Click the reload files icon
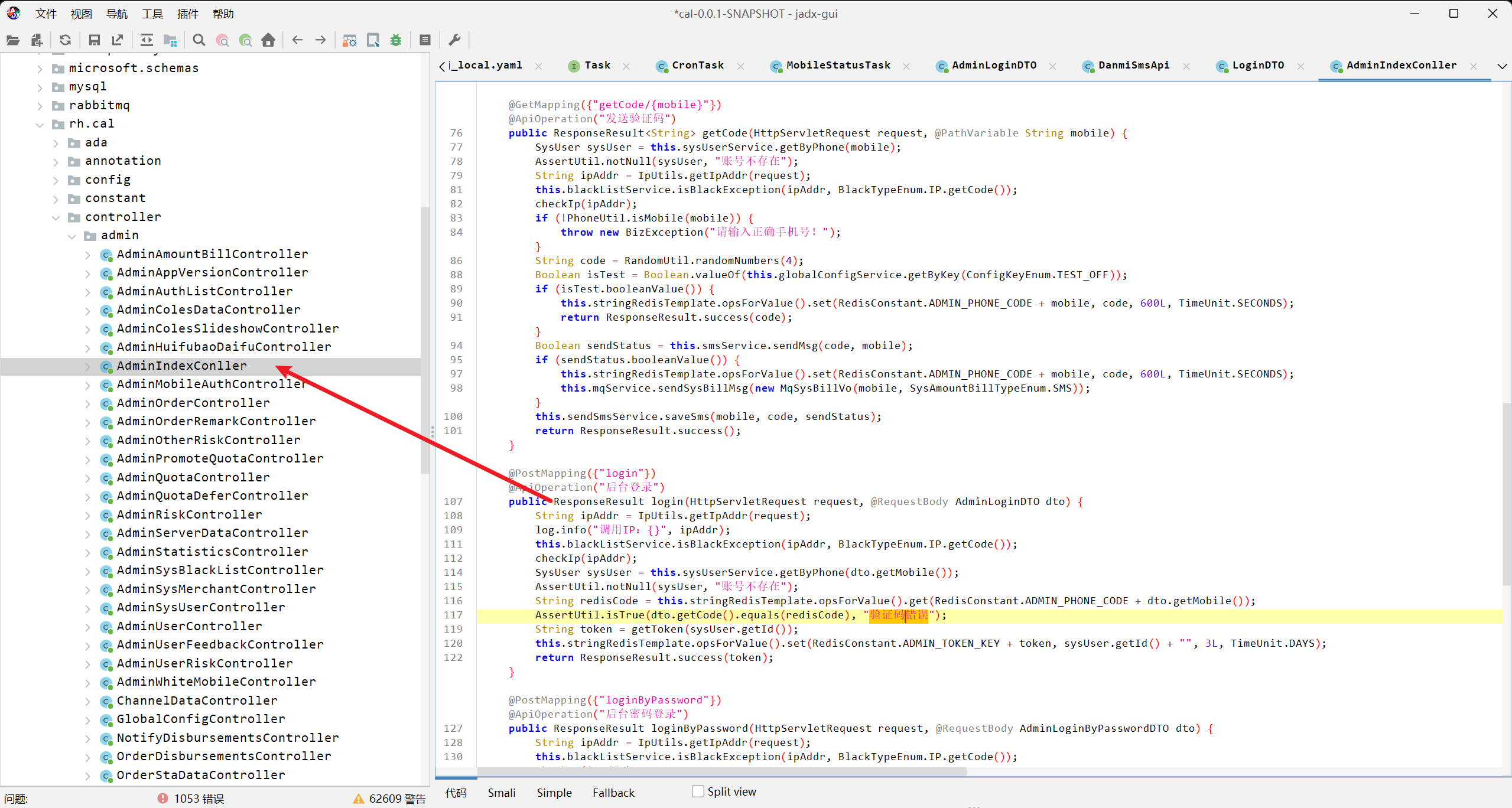This screenshot has height=808, width=1512. (65, 40)
